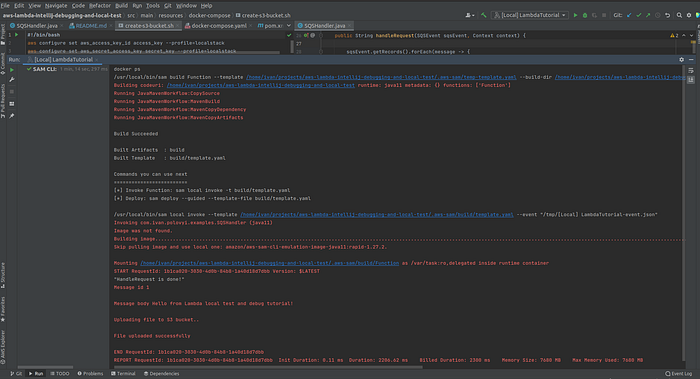
Task: Open the Building codeuri project path link
Action: click(x=261, y=85)
